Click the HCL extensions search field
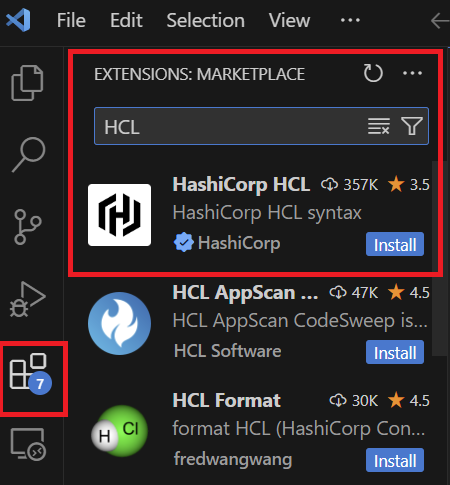Viewport: 450px width, 485px height. 230,126
